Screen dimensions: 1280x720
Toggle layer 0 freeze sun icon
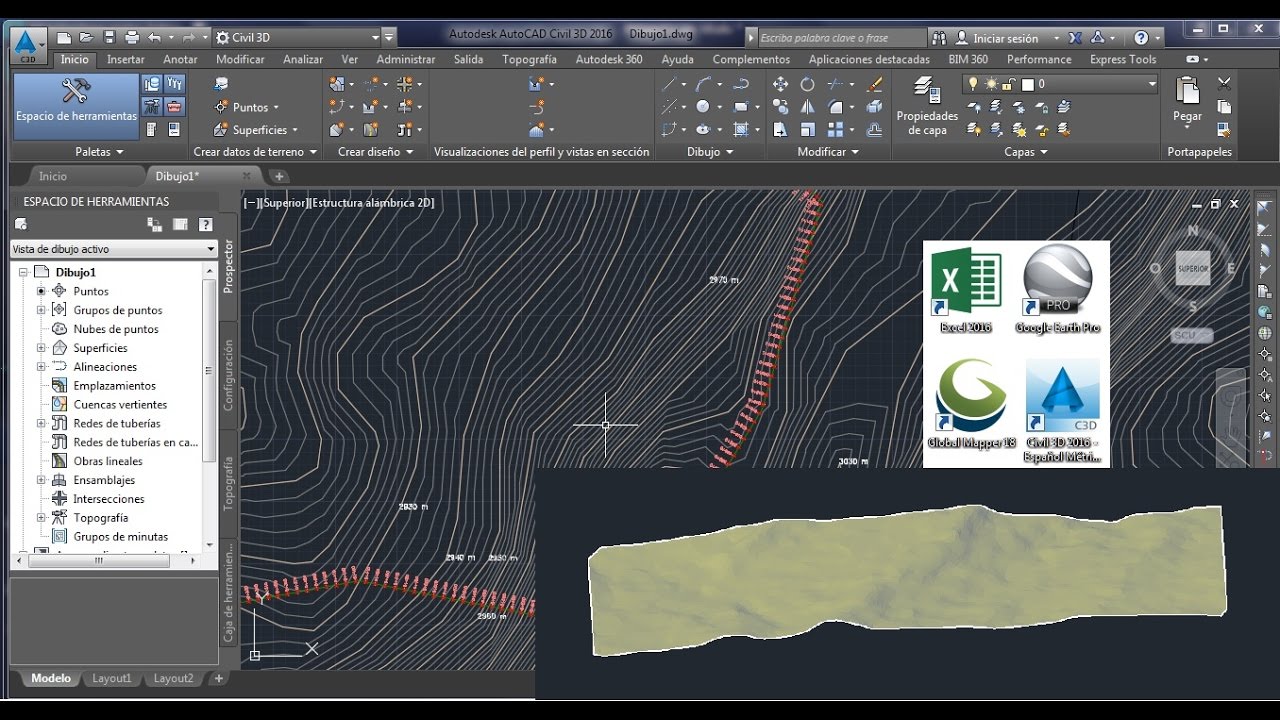pyautogui.click(x=989, y=84)
